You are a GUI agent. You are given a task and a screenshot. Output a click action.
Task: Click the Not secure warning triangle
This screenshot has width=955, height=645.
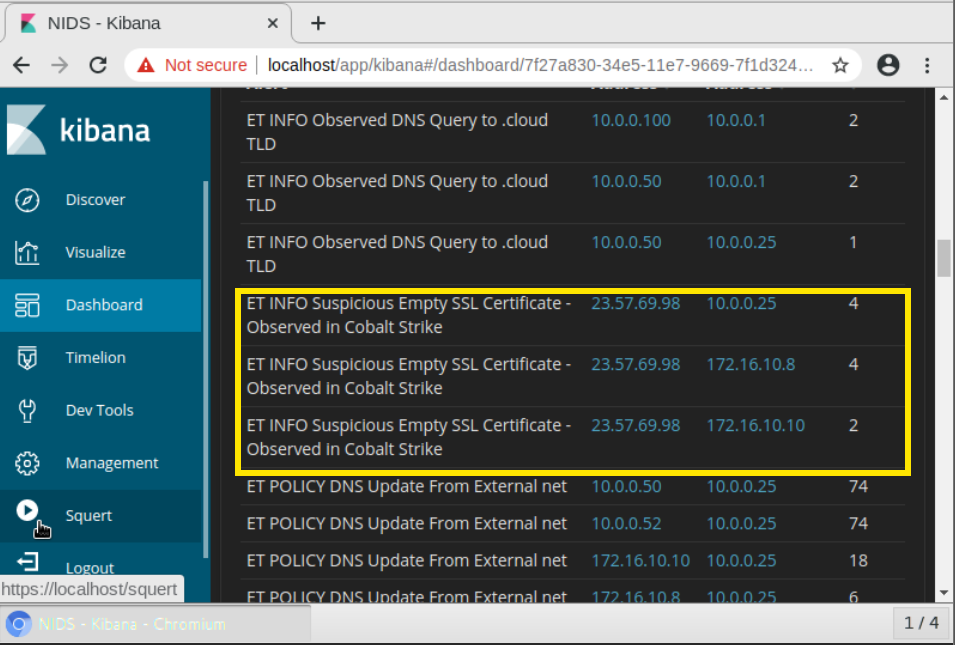[146, 65]
